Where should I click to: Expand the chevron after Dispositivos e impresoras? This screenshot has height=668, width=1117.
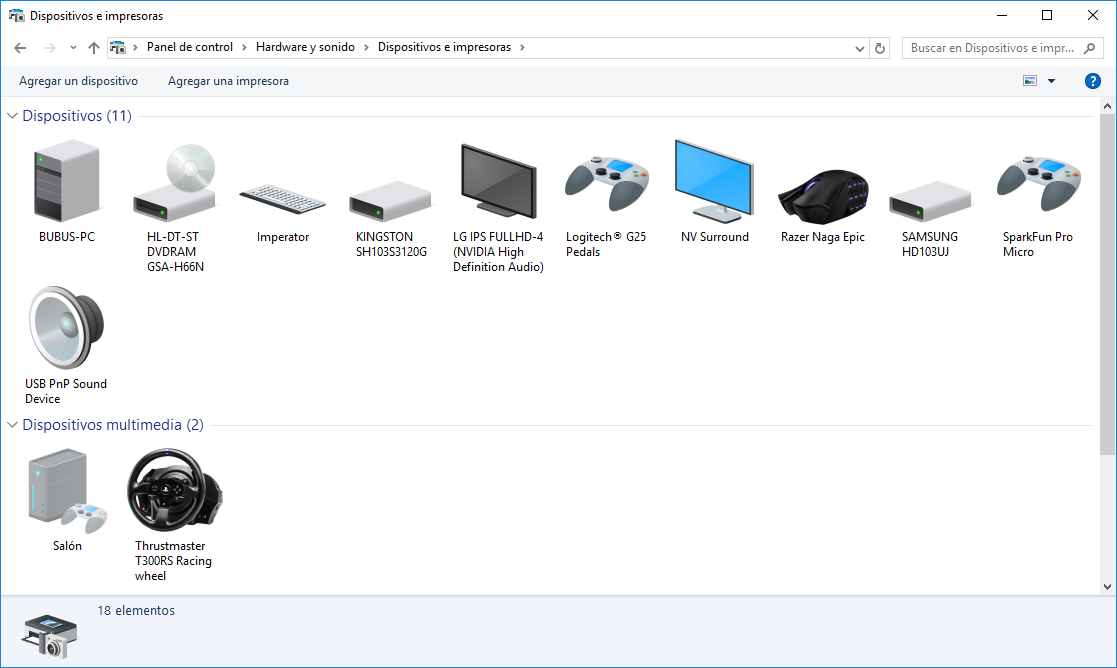[x=522, y=47]
